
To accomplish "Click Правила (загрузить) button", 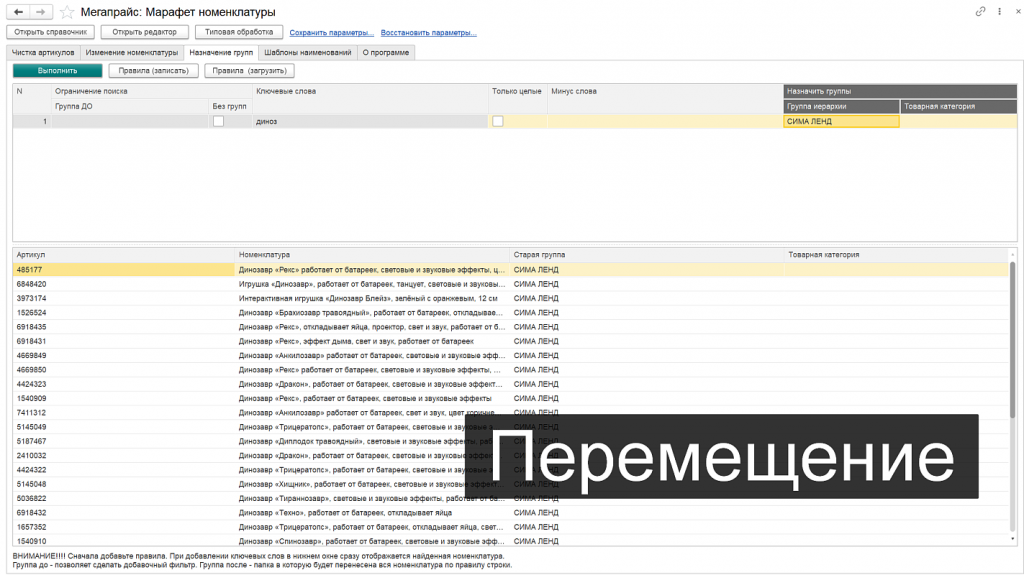I will point(249,71).
